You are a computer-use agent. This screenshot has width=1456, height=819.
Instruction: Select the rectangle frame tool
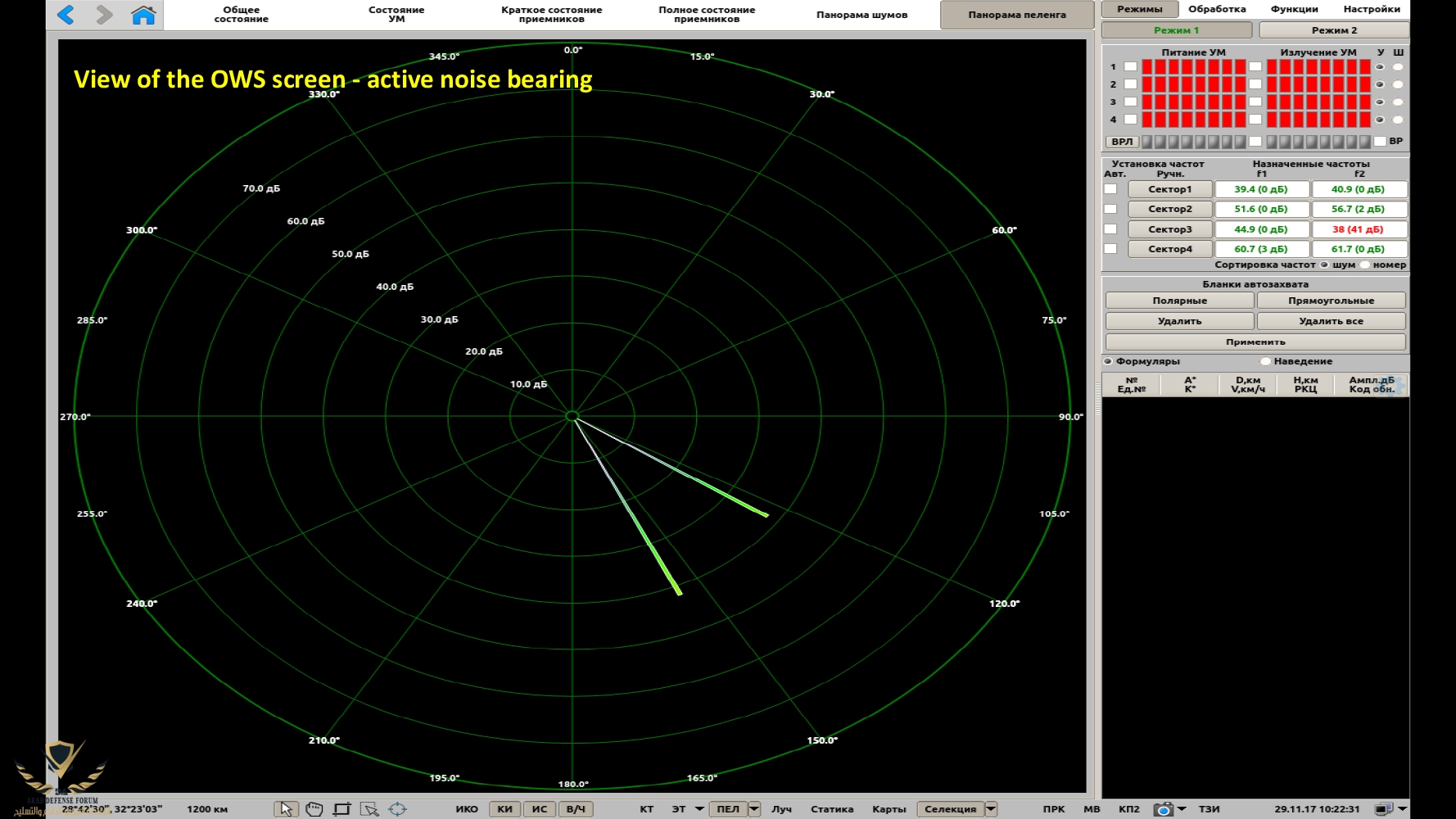[x=341, y=808]
